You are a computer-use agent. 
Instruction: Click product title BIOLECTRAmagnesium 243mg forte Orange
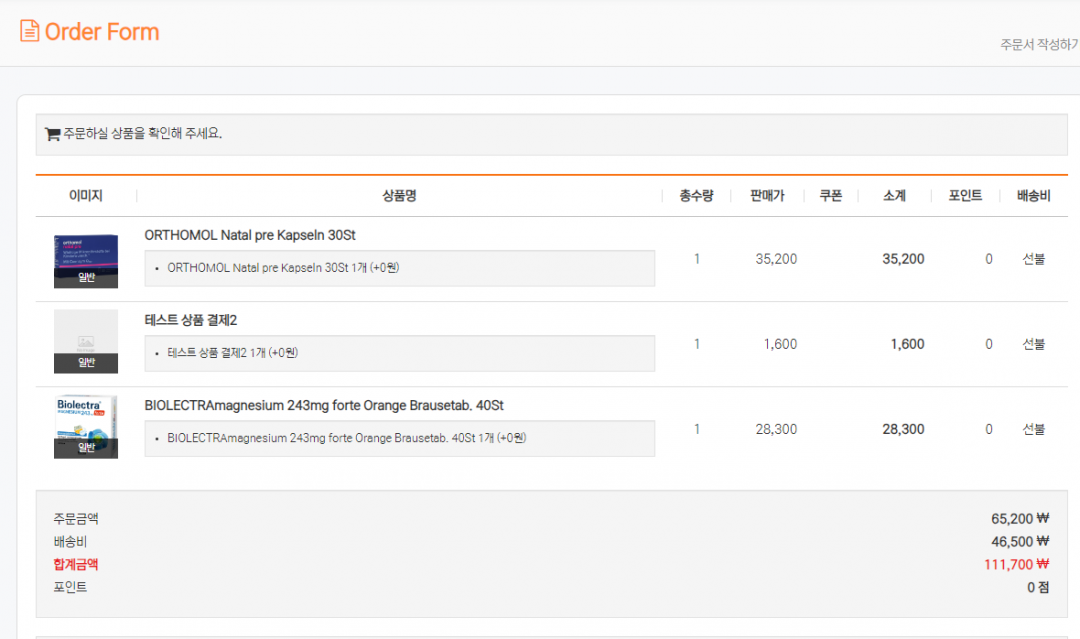(324, 406)
